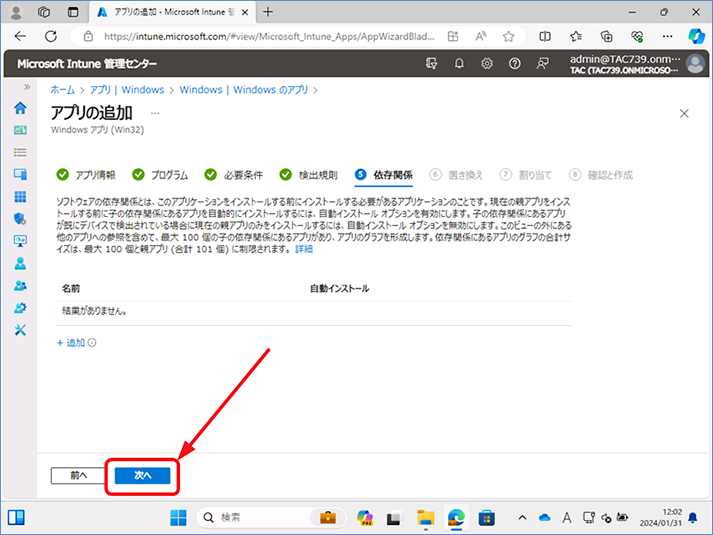Open the Groups icon in the sidebar

pyautogui.click(x=20, y=285)
